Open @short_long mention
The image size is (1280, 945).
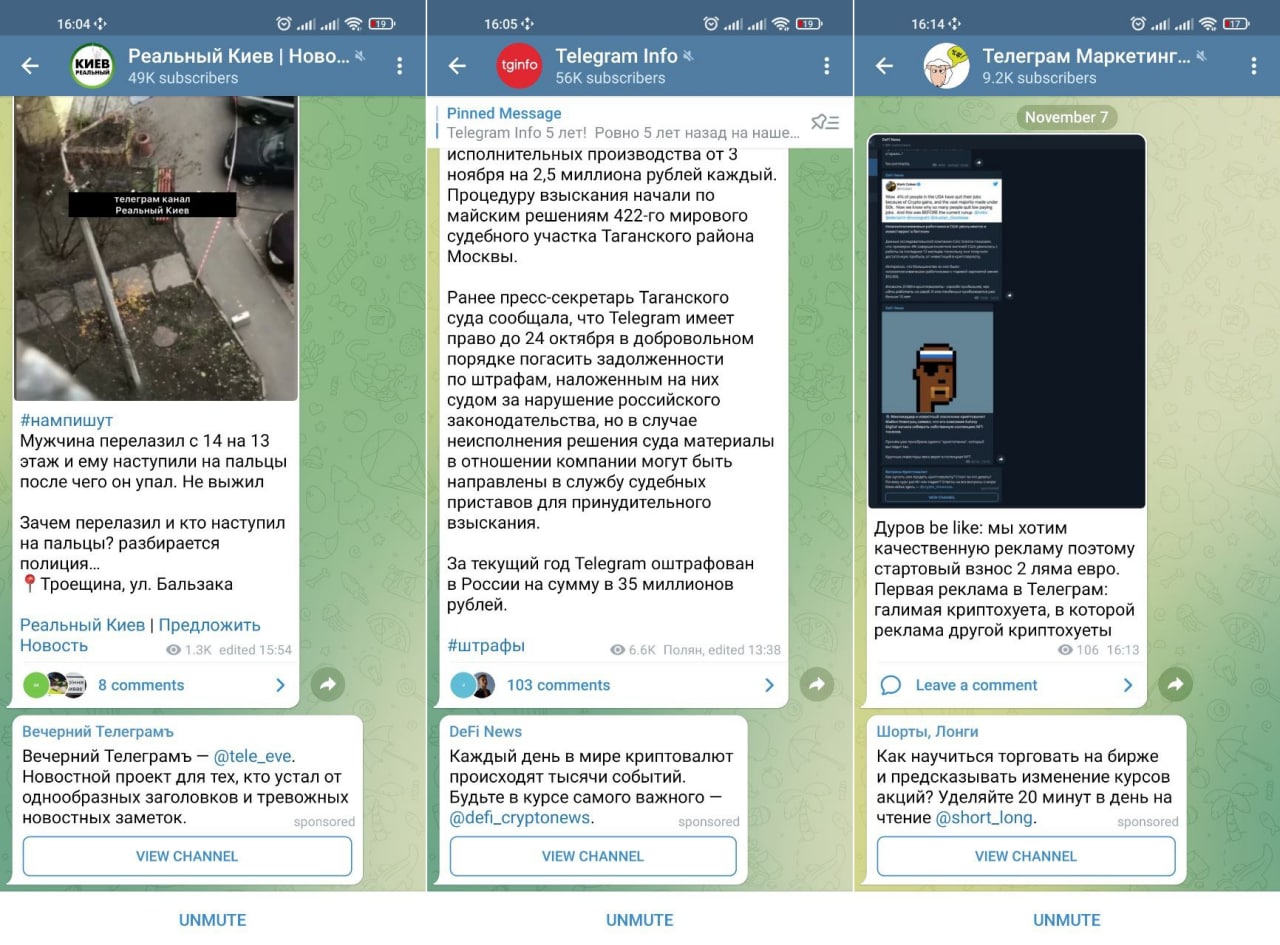pyautogui.click(x=984, y=818)
